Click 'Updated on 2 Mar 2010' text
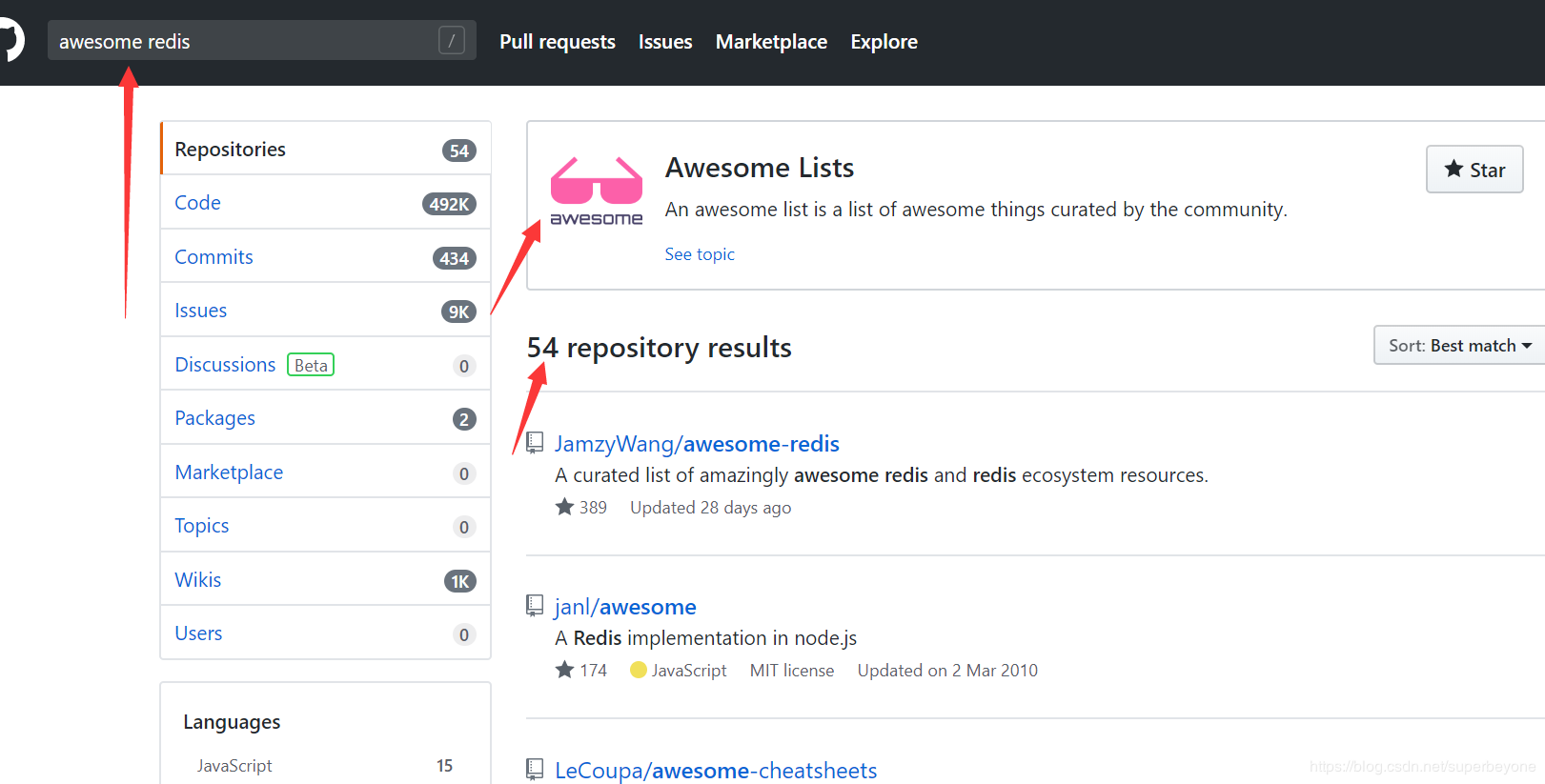Screen dimensions: 1545x784 [x=947, y=671]
